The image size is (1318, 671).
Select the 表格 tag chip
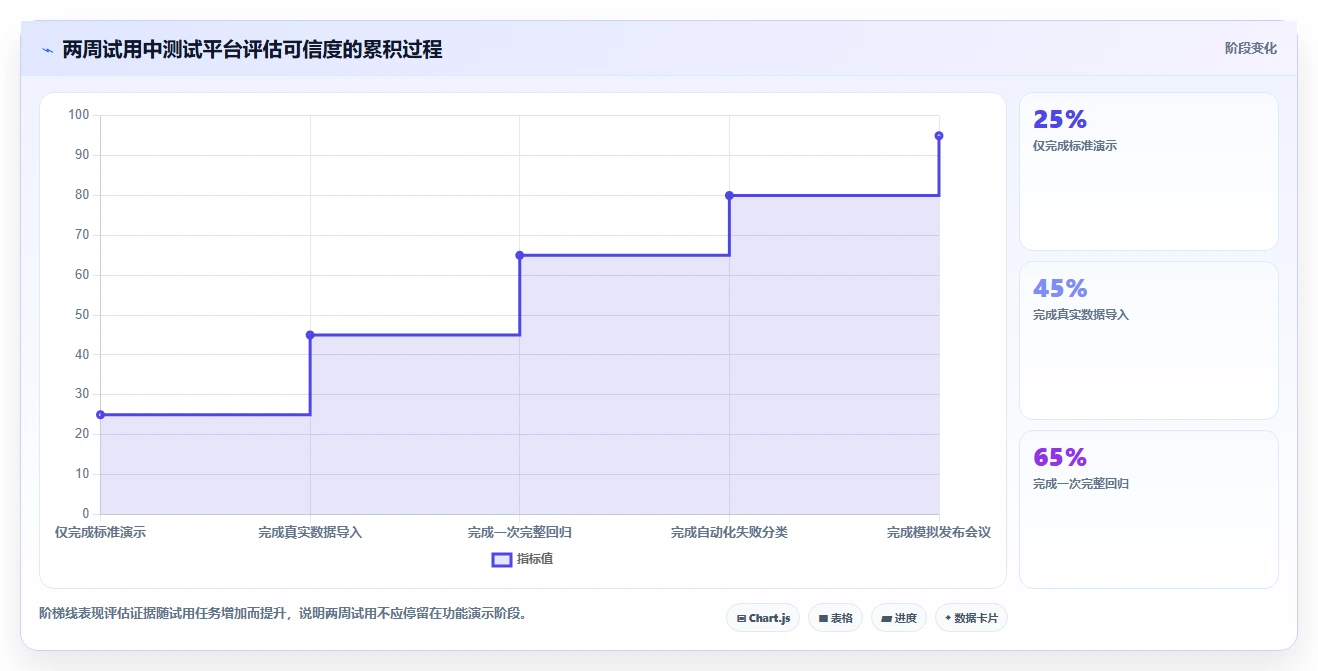(835, 618)
